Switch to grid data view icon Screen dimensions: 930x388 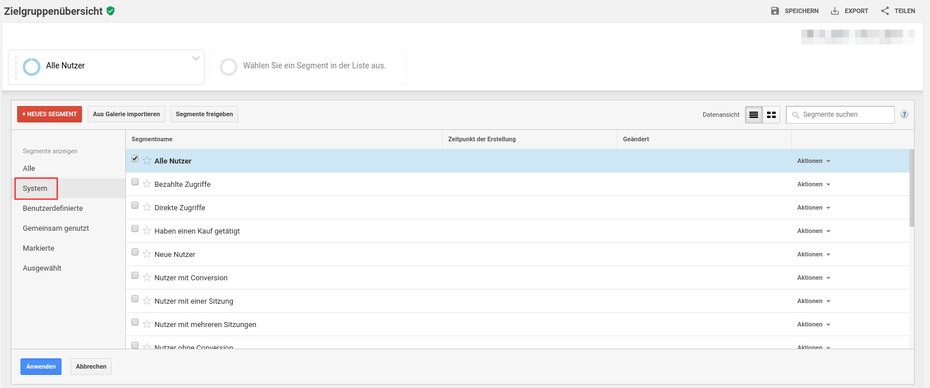771,115
